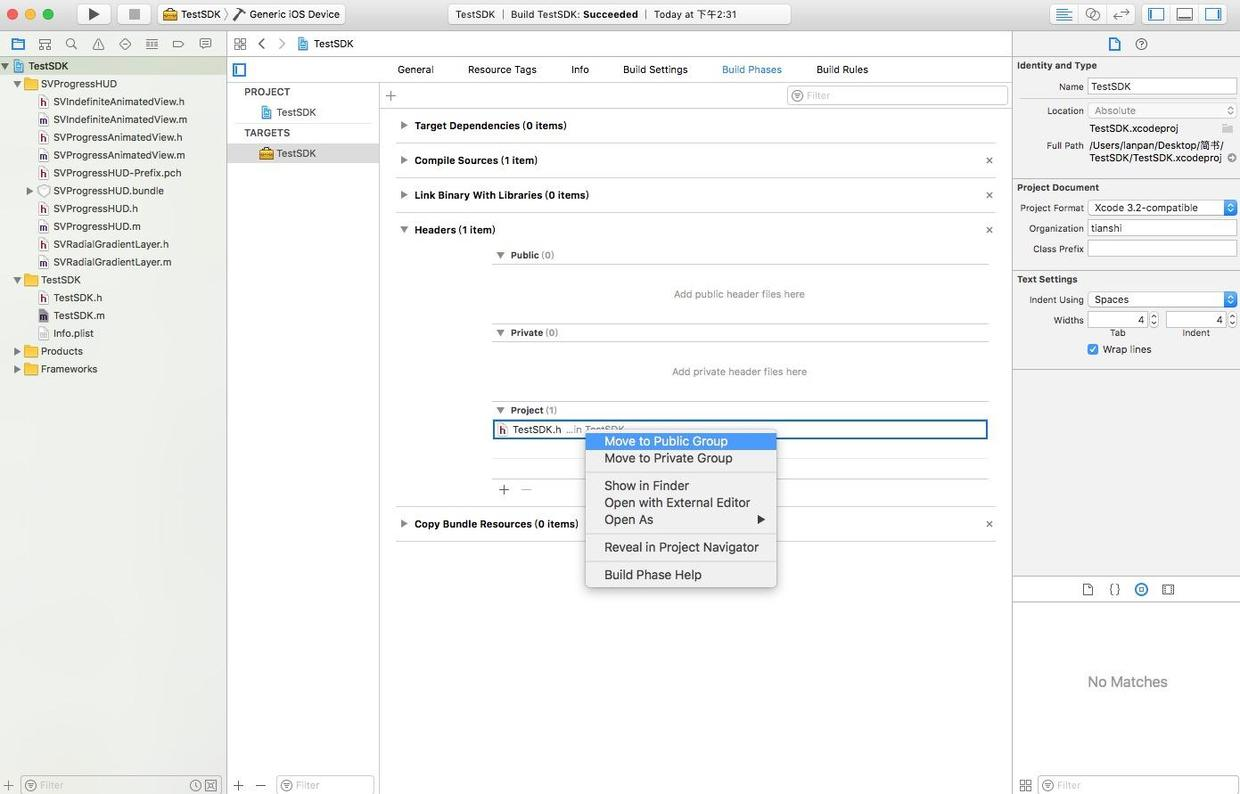Viewport: 1240px width, 794px height.
Task: Select the TestSDK target row
Action: tap(303, 154)
